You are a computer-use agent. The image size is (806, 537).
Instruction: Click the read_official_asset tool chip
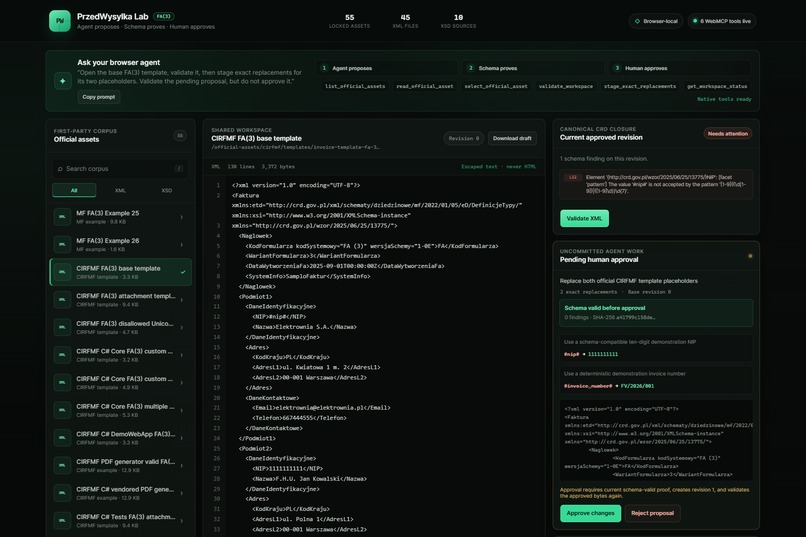pos(425,86)
